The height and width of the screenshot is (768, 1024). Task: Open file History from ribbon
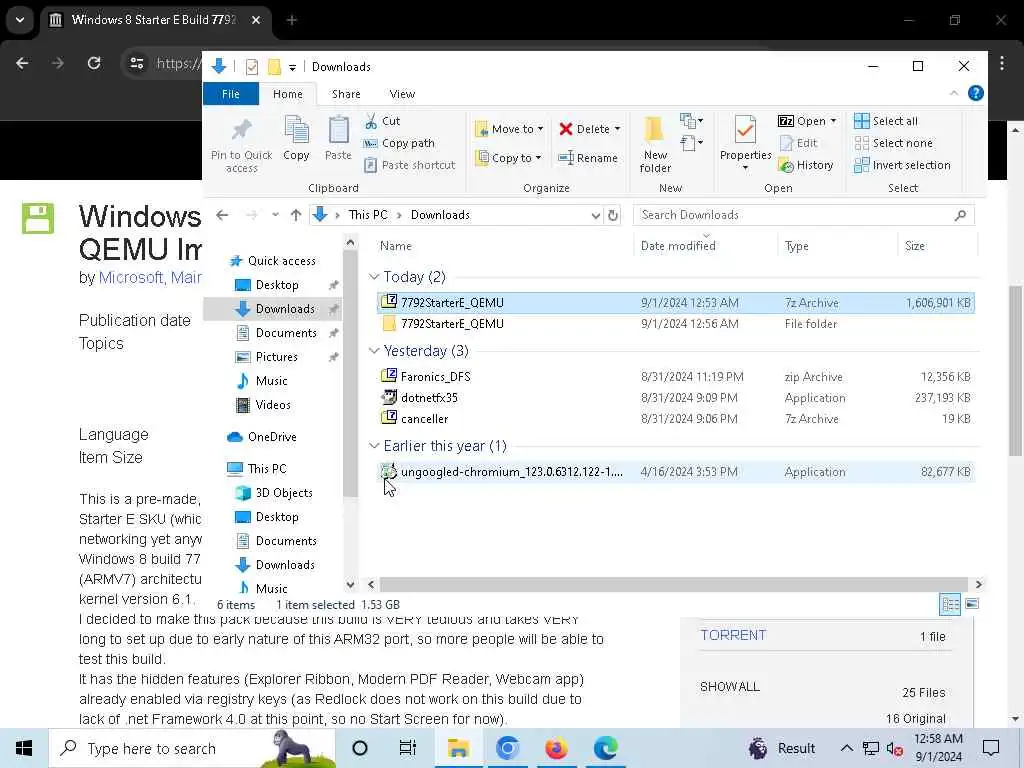coord(806,165)
